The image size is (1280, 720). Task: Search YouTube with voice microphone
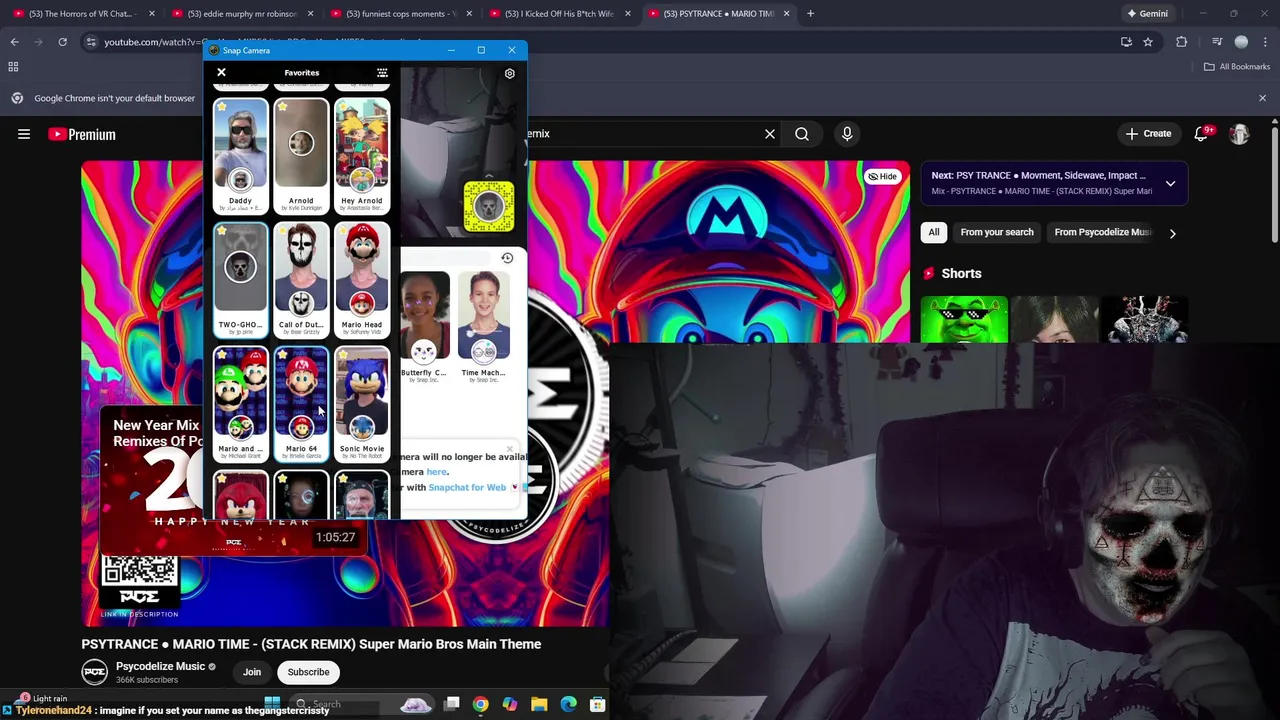pyautogui.click(x=847, y=134)
